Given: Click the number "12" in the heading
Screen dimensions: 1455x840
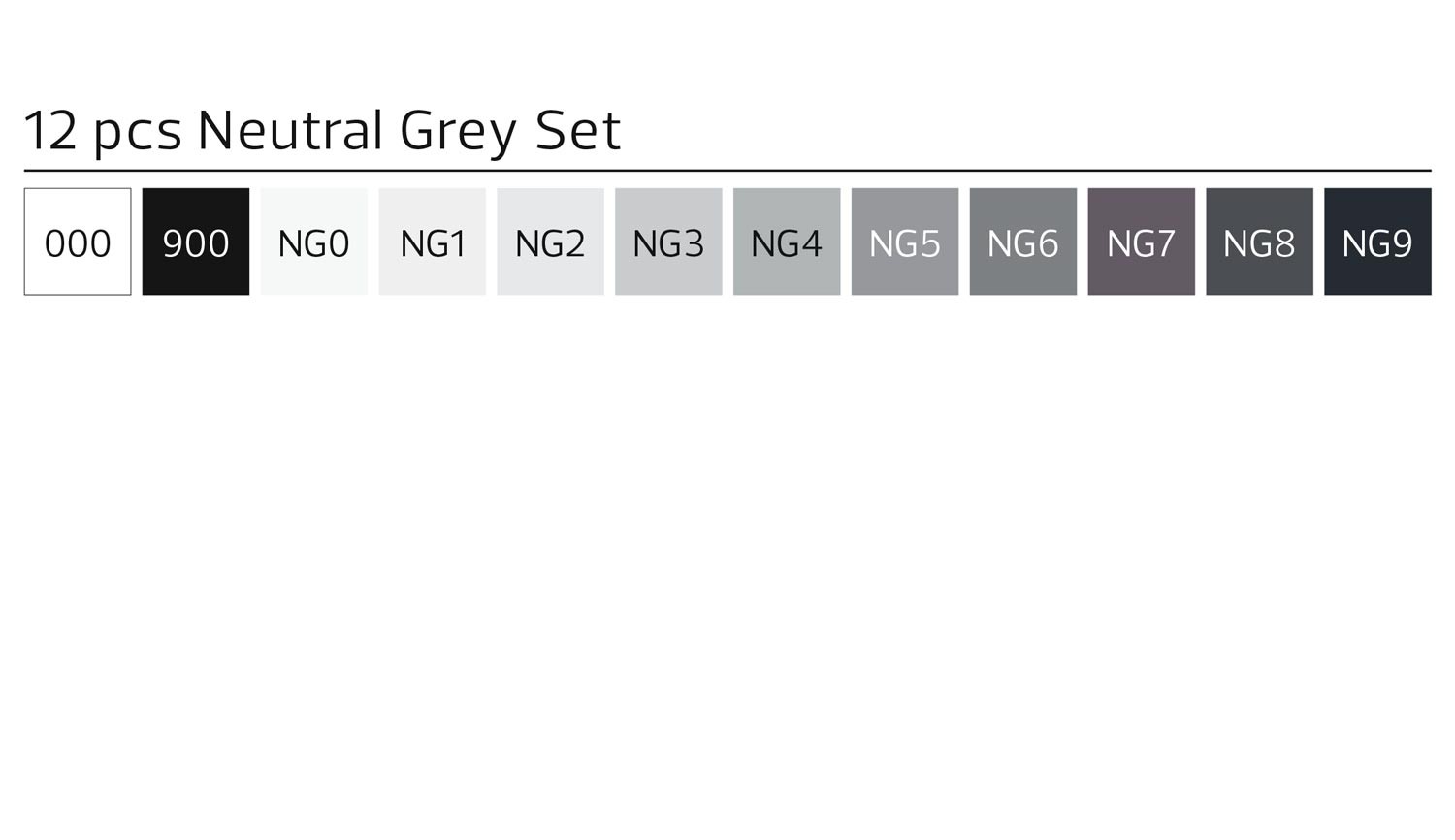Looking at the screenshot, I should 49,131.
